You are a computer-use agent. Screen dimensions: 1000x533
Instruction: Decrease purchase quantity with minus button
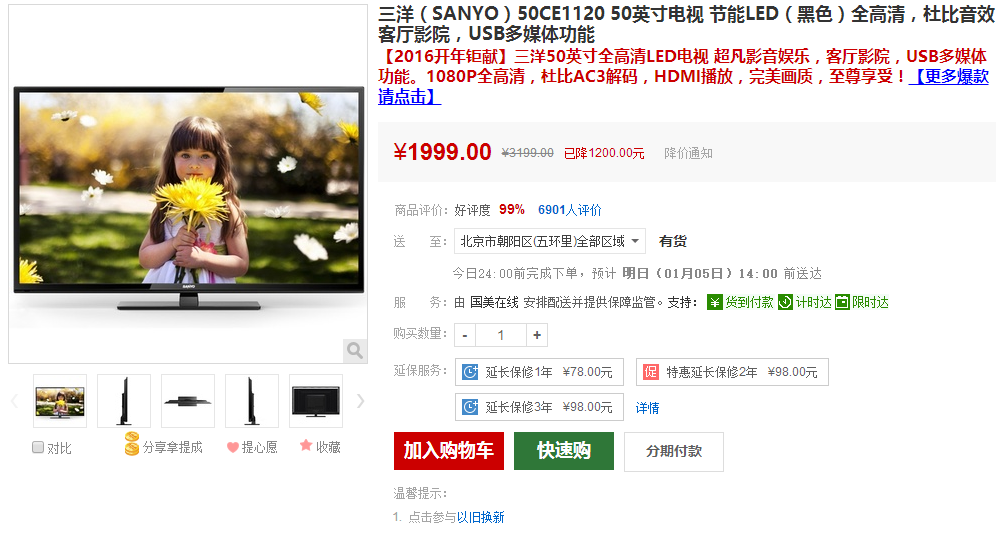(x=465, y=335)
